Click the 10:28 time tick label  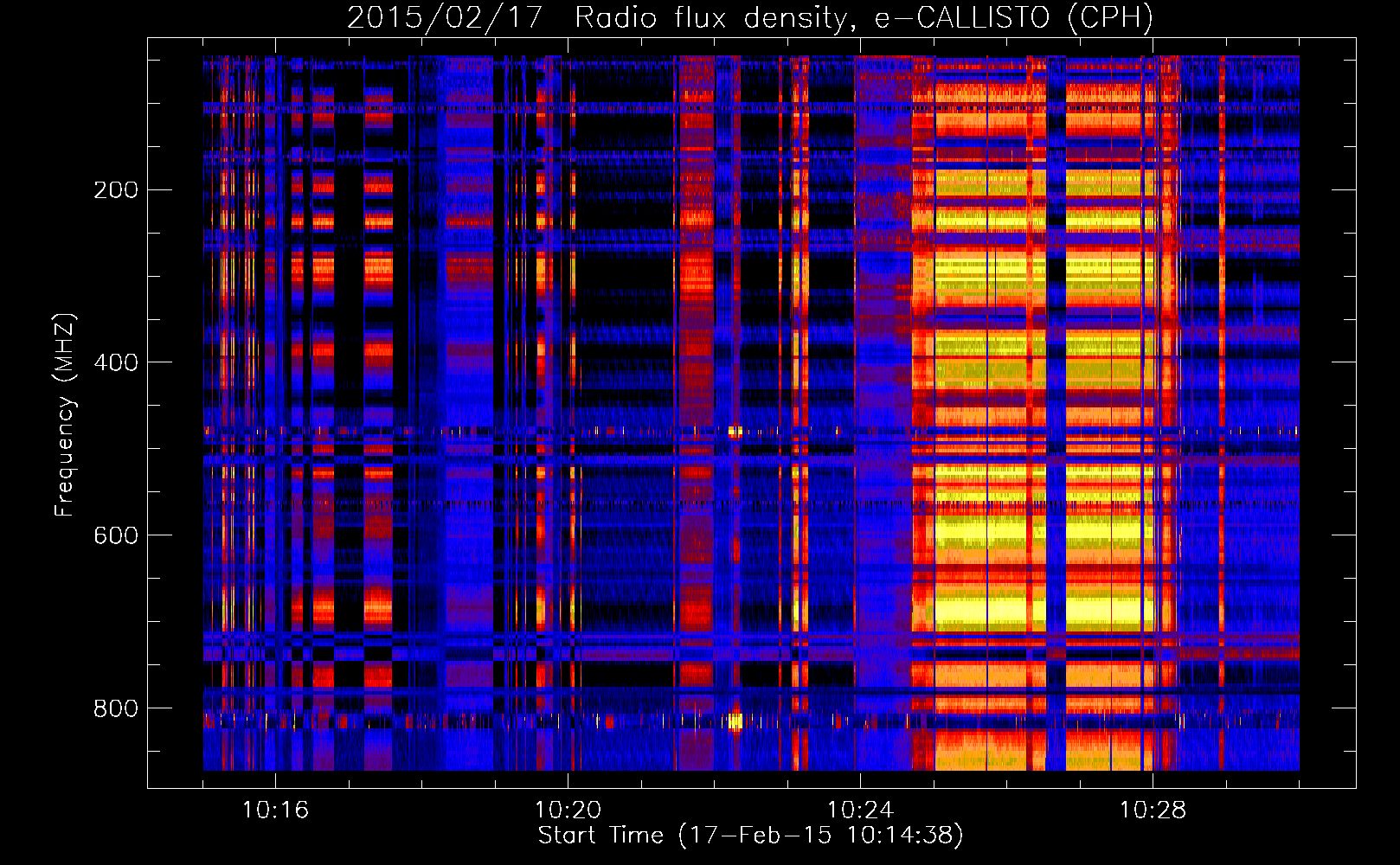tap(1153, 811)
